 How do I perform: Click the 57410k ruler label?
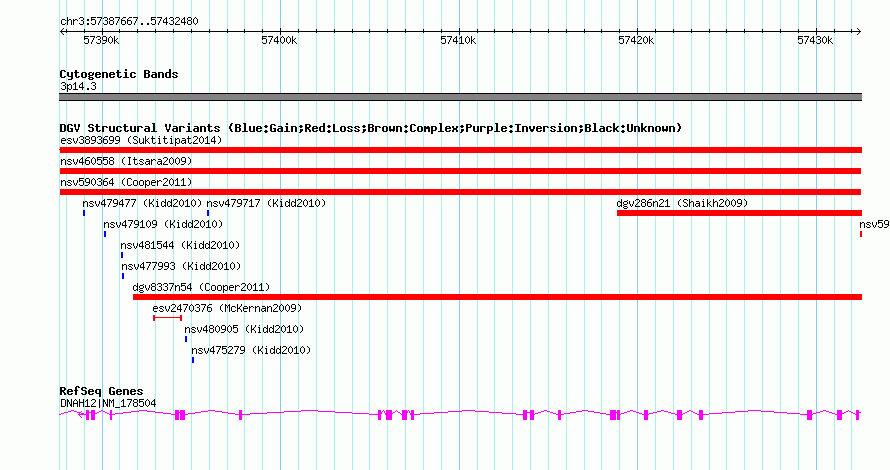pos(458,40)
